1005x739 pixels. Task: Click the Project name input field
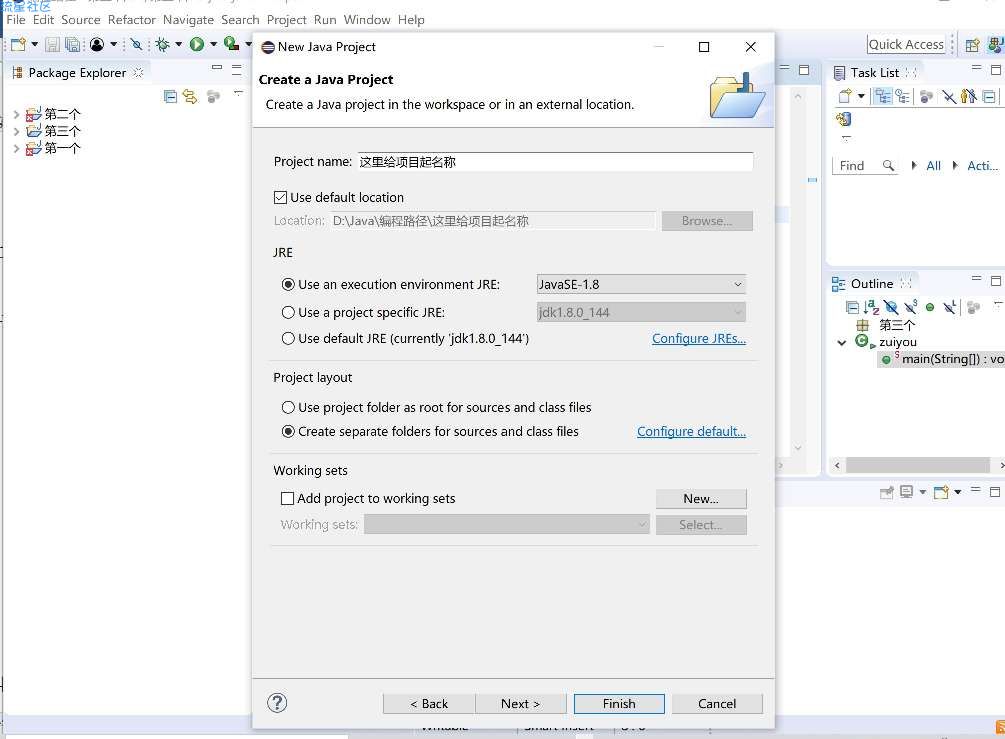point(554,162)
